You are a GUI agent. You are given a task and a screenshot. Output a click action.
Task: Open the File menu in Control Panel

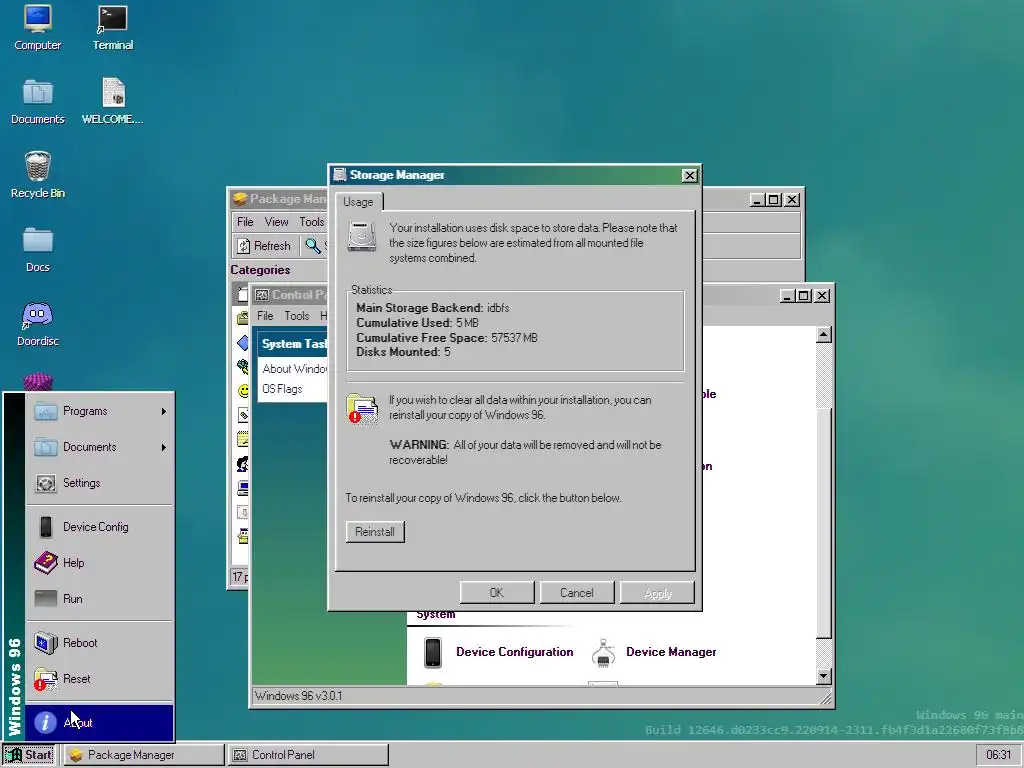tap(265, 316)
